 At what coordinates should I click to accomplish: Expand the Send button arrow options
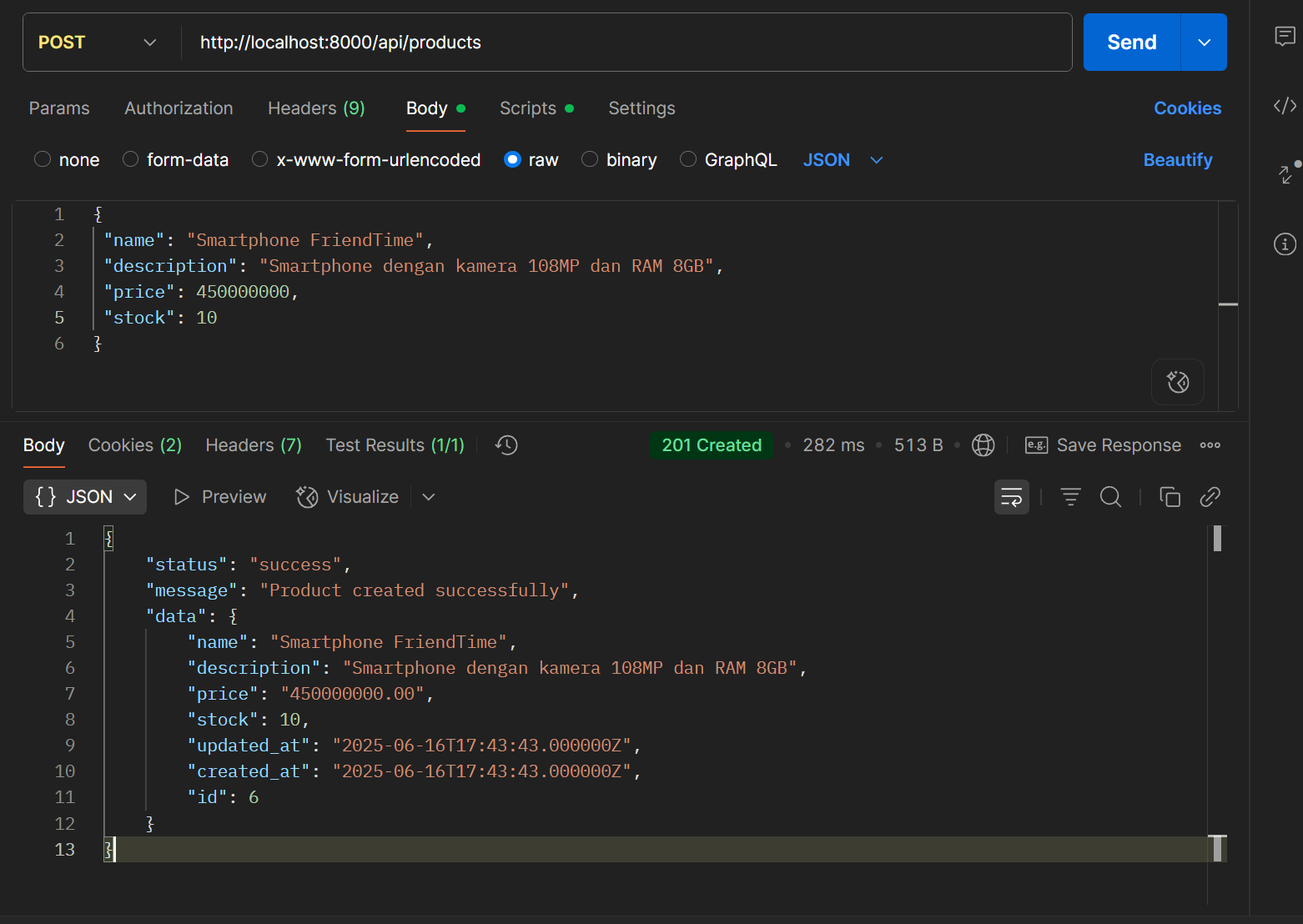(1204, 43)
